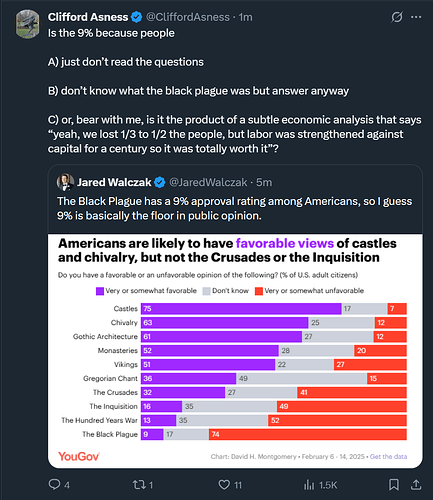The height and width of the screenshot is (500, 433).
Task: Click Jared Walczak's name in quoted post
Action: (114, 182)
